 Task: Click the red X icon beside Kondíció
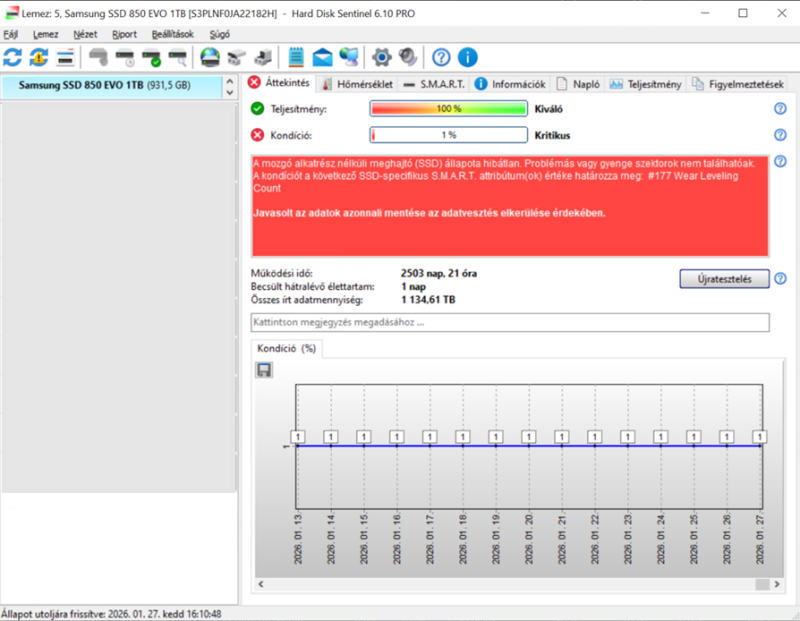pos(258,135)
